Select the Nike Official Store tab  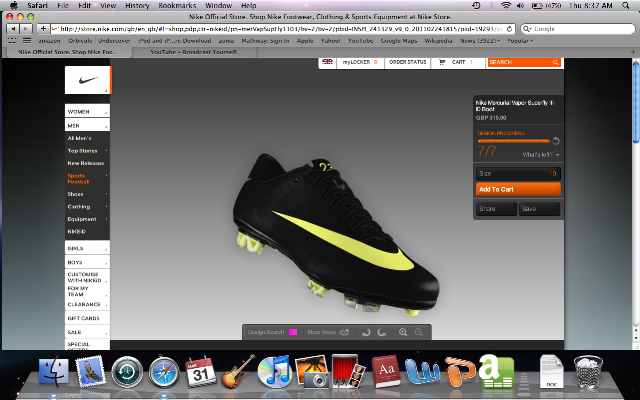[68, 52]
